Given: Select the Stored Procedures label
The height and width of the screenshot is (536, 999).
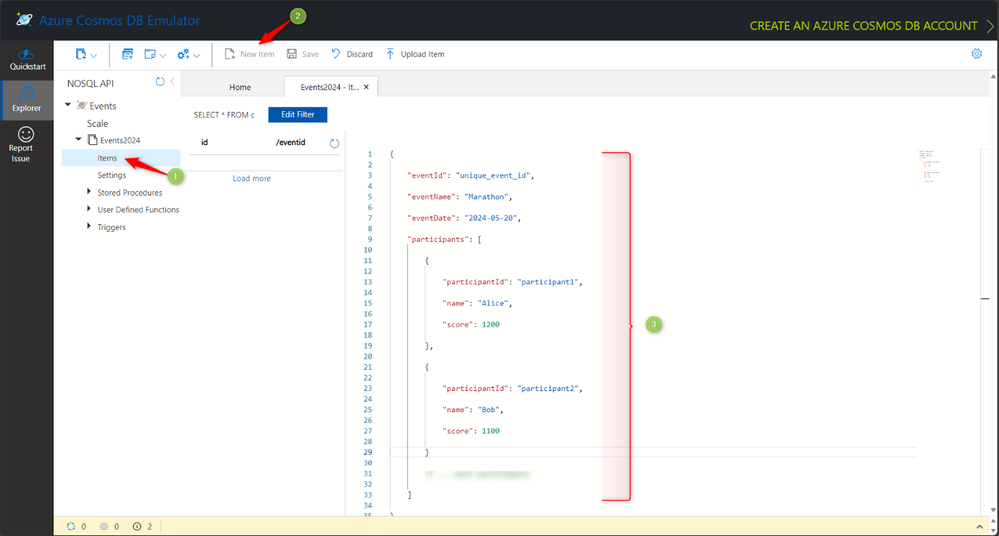Looking at the screenshot, I should pyautogui.click(x=129, y=192).
